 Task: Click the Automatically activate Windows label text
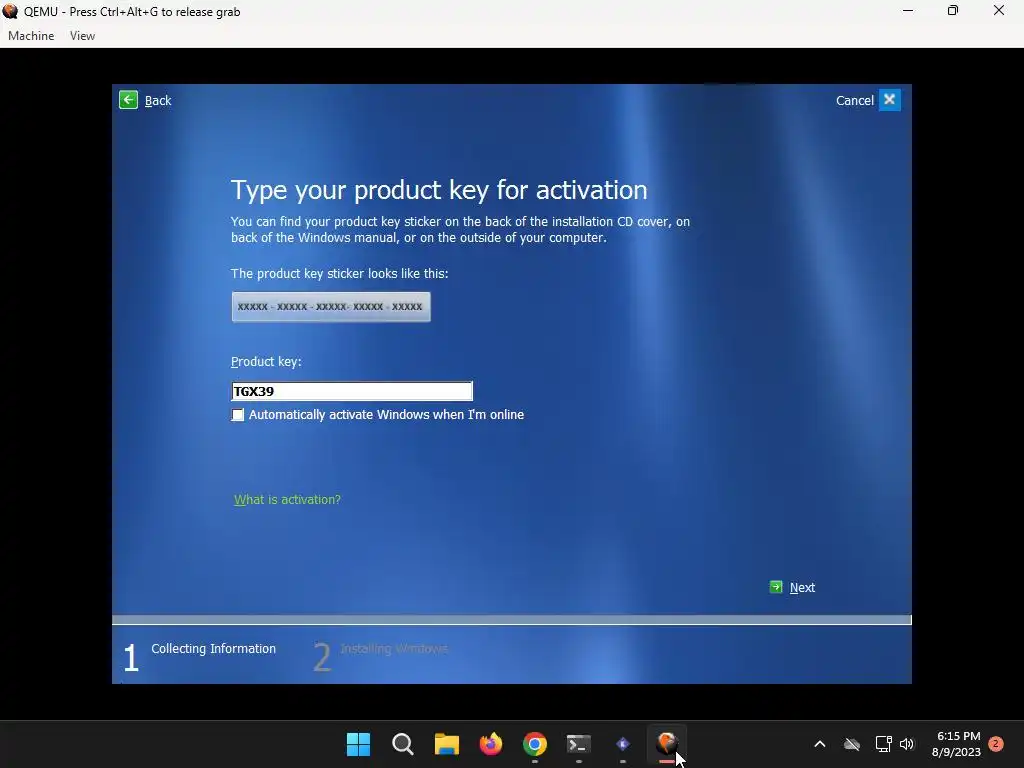tap(387, 415)
